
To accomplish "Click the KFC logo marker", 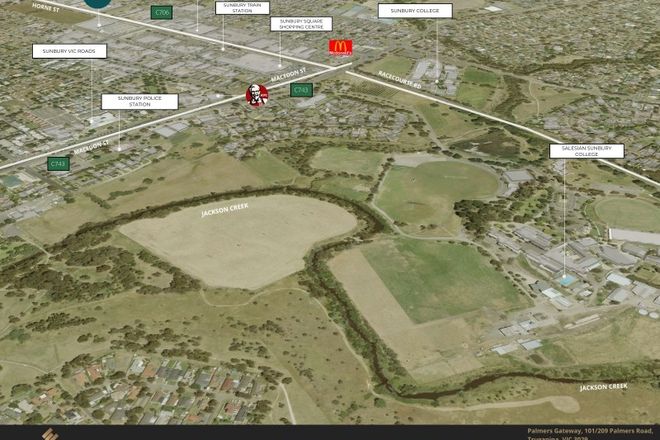I will point(257,95).
